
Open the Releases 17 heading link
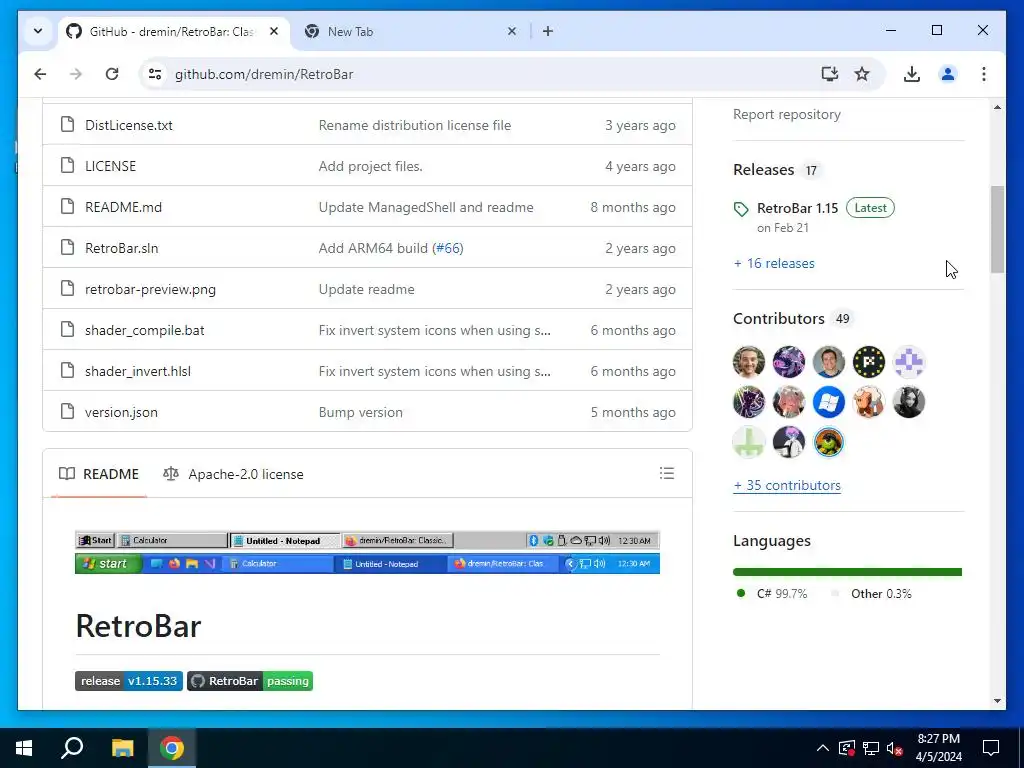[x=777, y=170]
